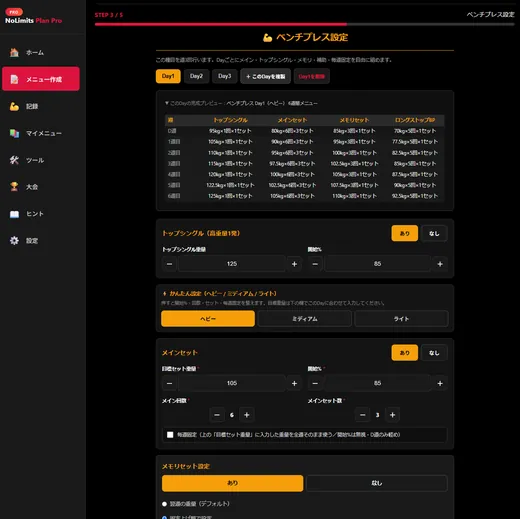Switch to the Day3 tab
This screenshot has height=519, width=520.
225,76
